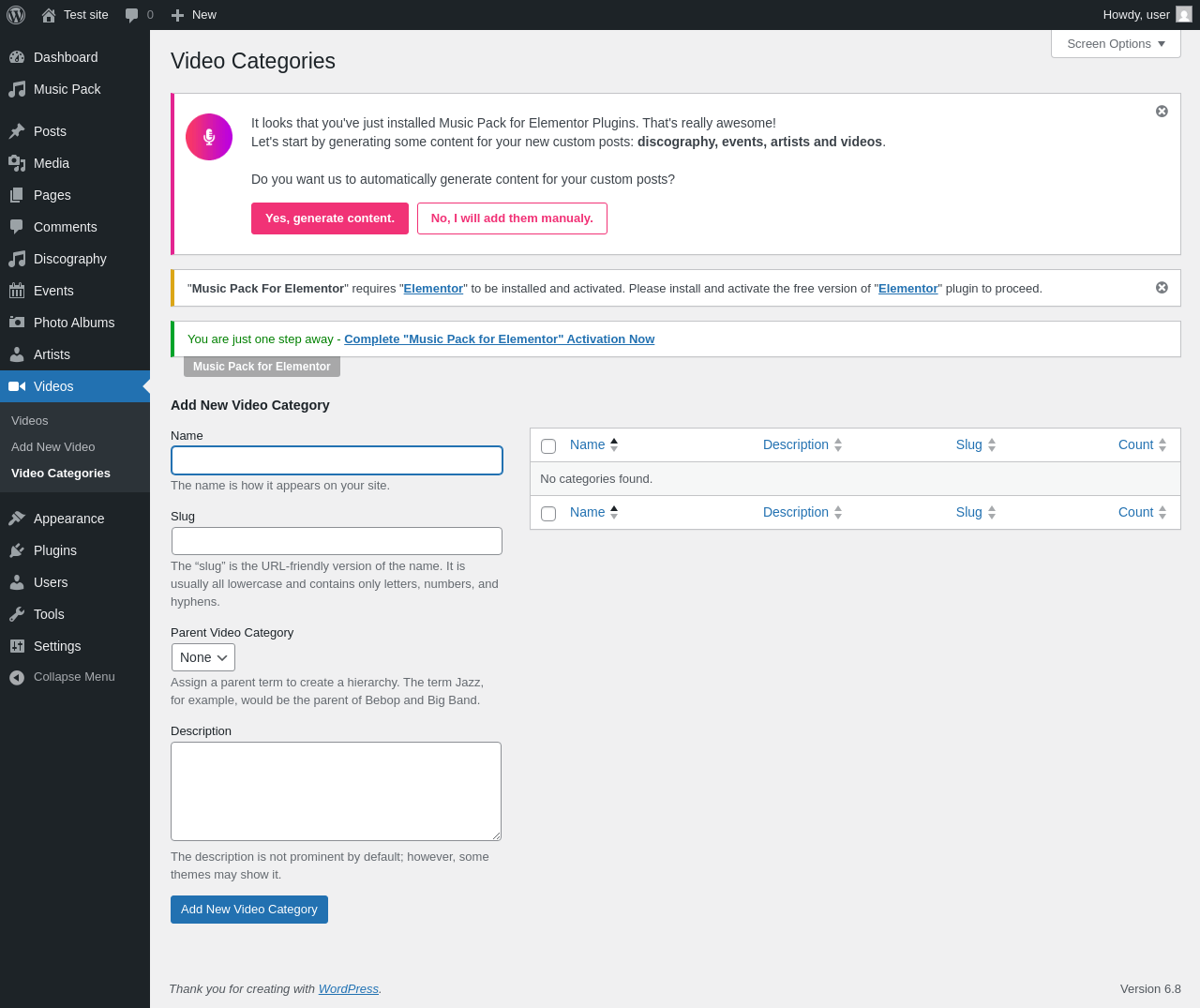Click Music Pack for Elementor gray tag
Image resolution: width=1200 pixels, height=1008 pixels.
pyautogui.click(x=262, y=367)
